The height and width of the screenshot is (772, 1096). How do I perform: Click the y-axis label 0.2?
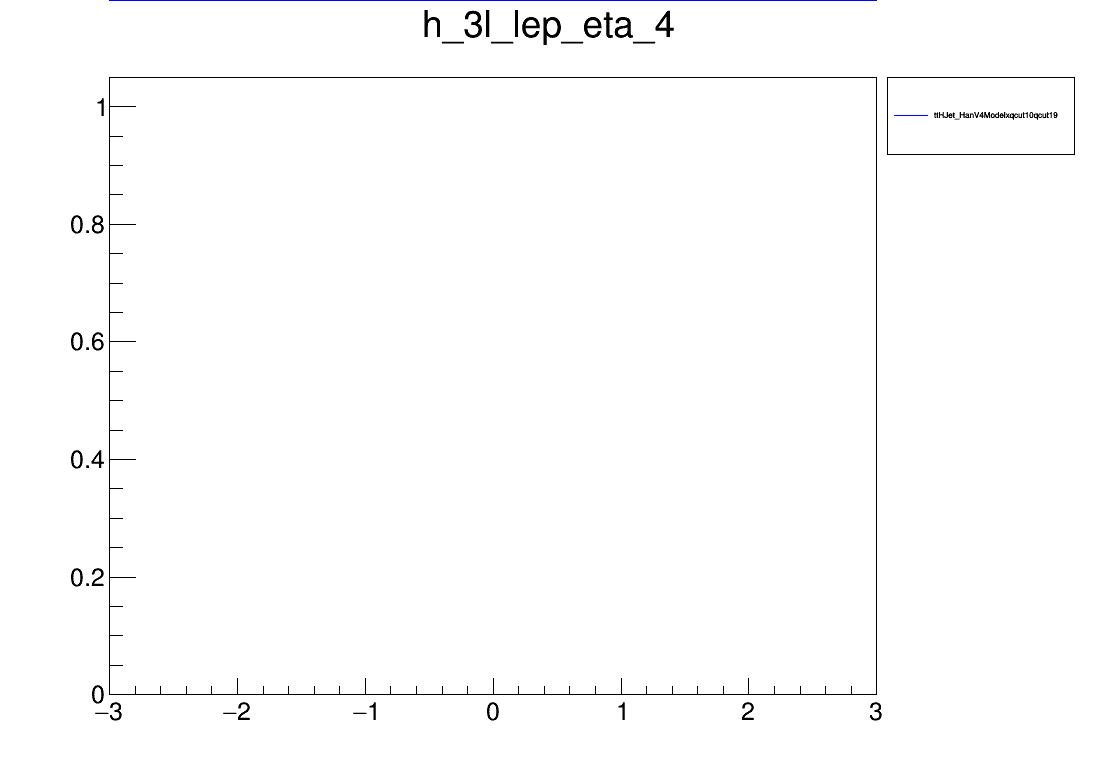click(87, 578)
